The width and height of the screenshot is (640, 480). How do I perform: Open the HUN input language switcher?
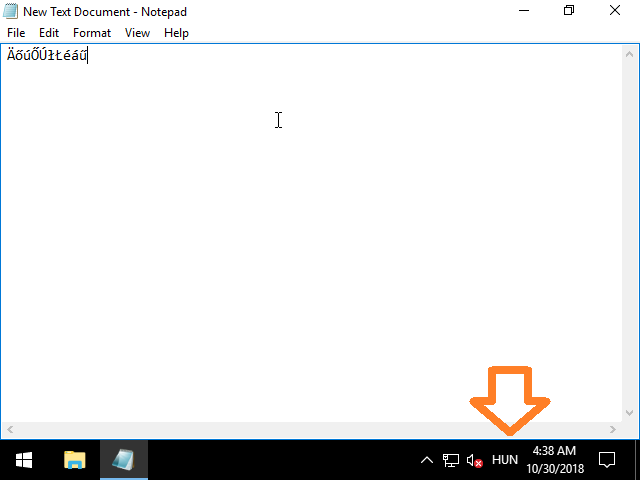tap(505, 460)
